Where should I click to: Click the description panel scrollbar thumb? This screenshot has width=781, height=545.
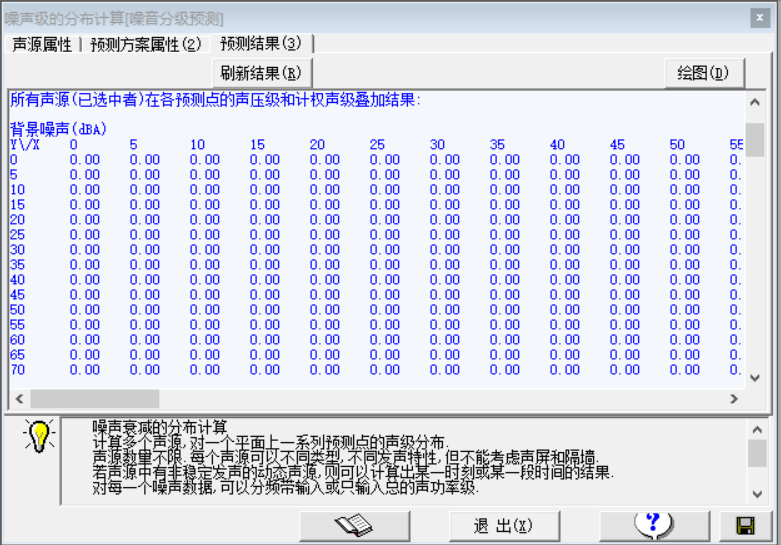point(758,453)
